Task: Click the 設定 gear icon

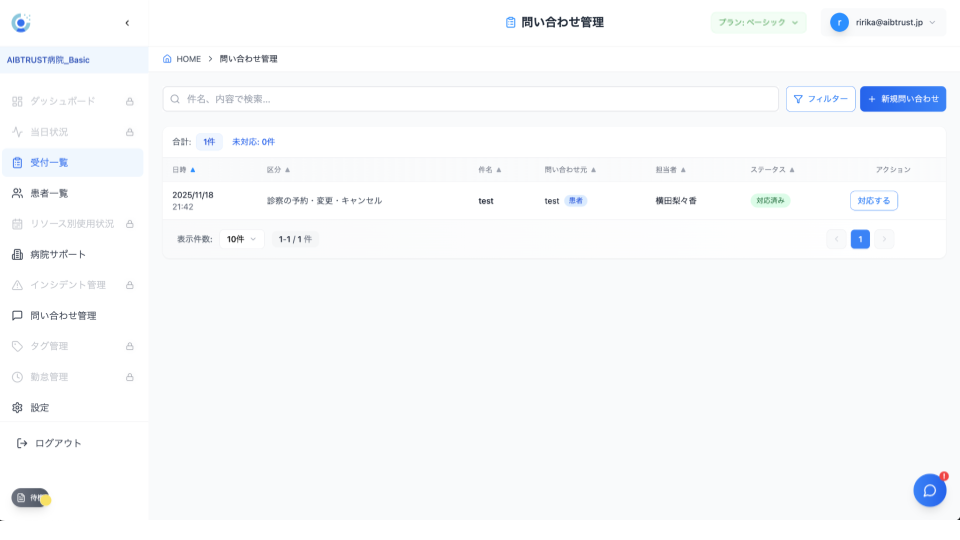Action: (x=17, y=407)
